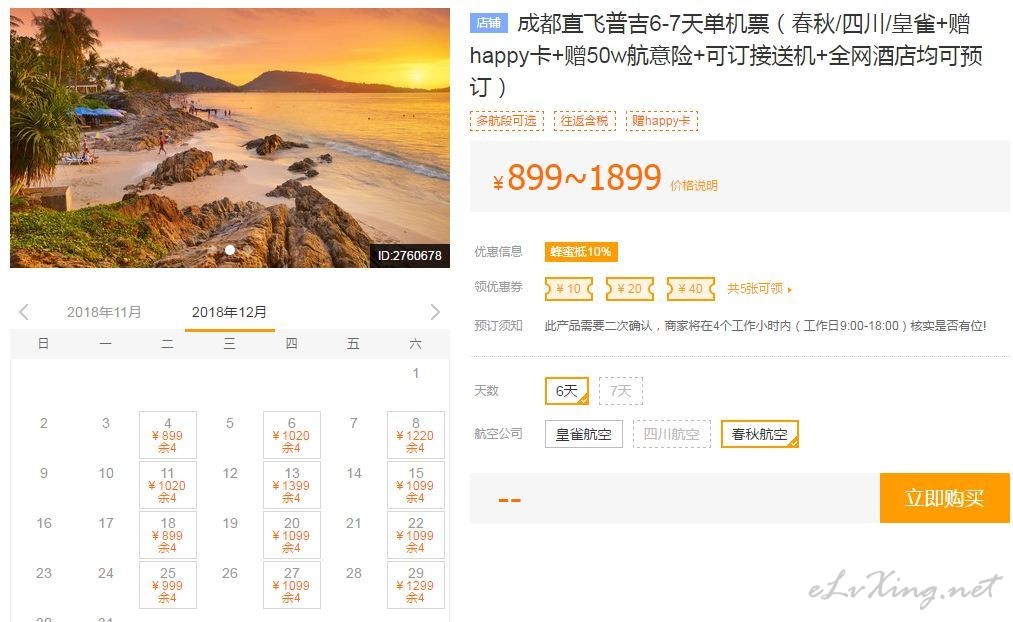
Task: Select the 2018年11月 month tab
Action: [104, 313]
